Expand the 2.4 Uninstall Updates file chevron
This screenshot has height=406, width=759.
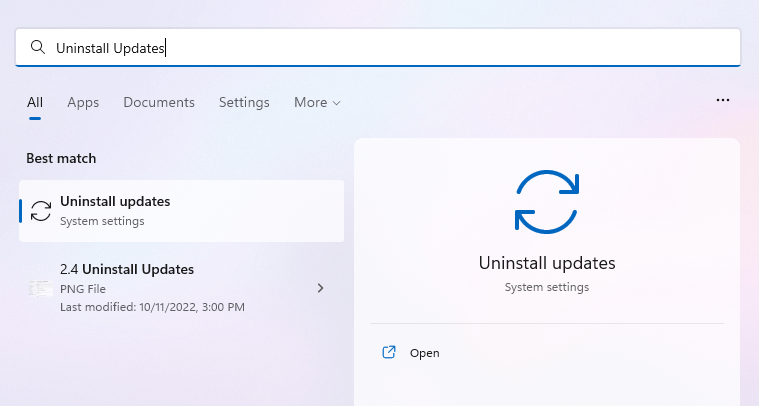coord(320,288)
